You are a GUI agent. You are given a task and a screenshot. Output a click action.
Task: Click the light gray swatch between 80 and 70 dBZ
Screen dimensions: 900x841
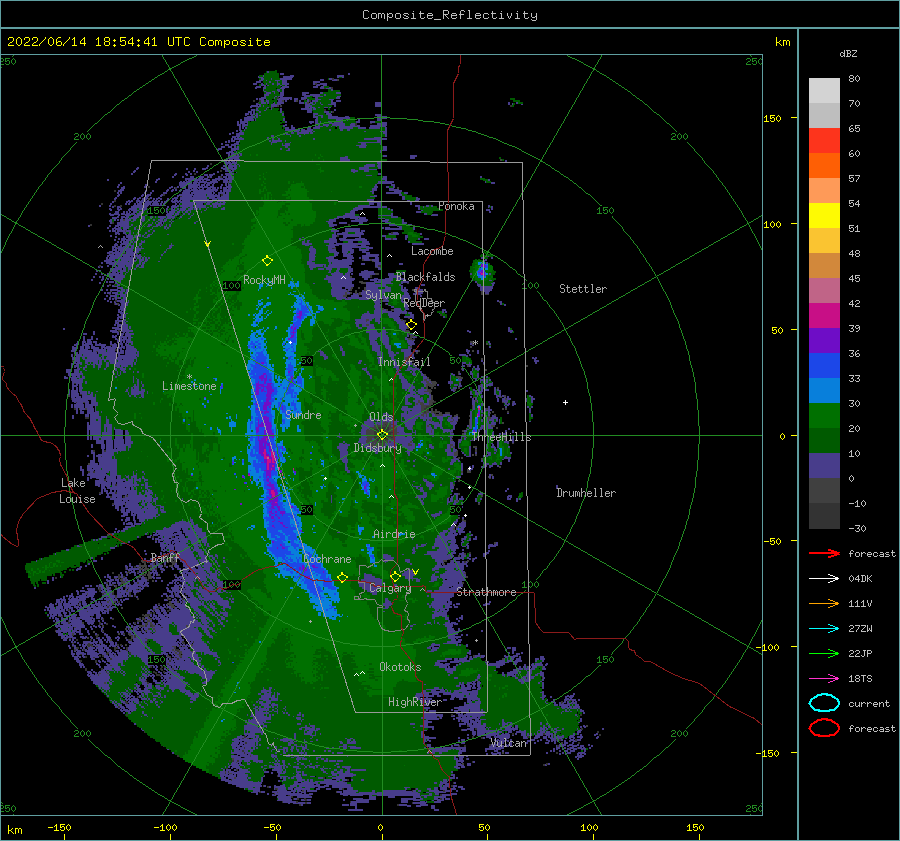click(824, 91)
